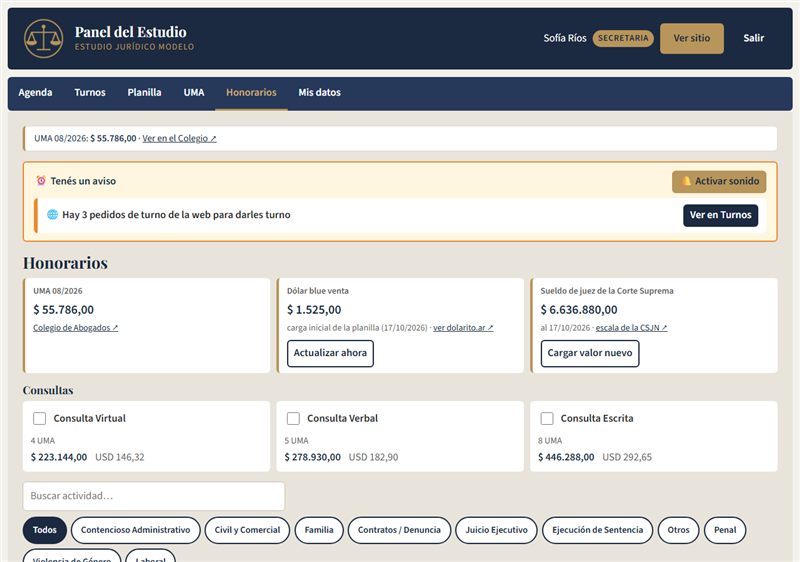
Task: Click the globe icon in the turno notice
Action: 52,214
